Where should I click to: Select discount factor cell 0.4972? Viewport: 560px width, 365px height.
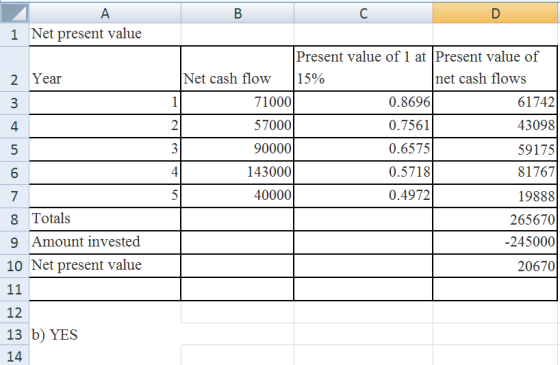tap(363, 196)
